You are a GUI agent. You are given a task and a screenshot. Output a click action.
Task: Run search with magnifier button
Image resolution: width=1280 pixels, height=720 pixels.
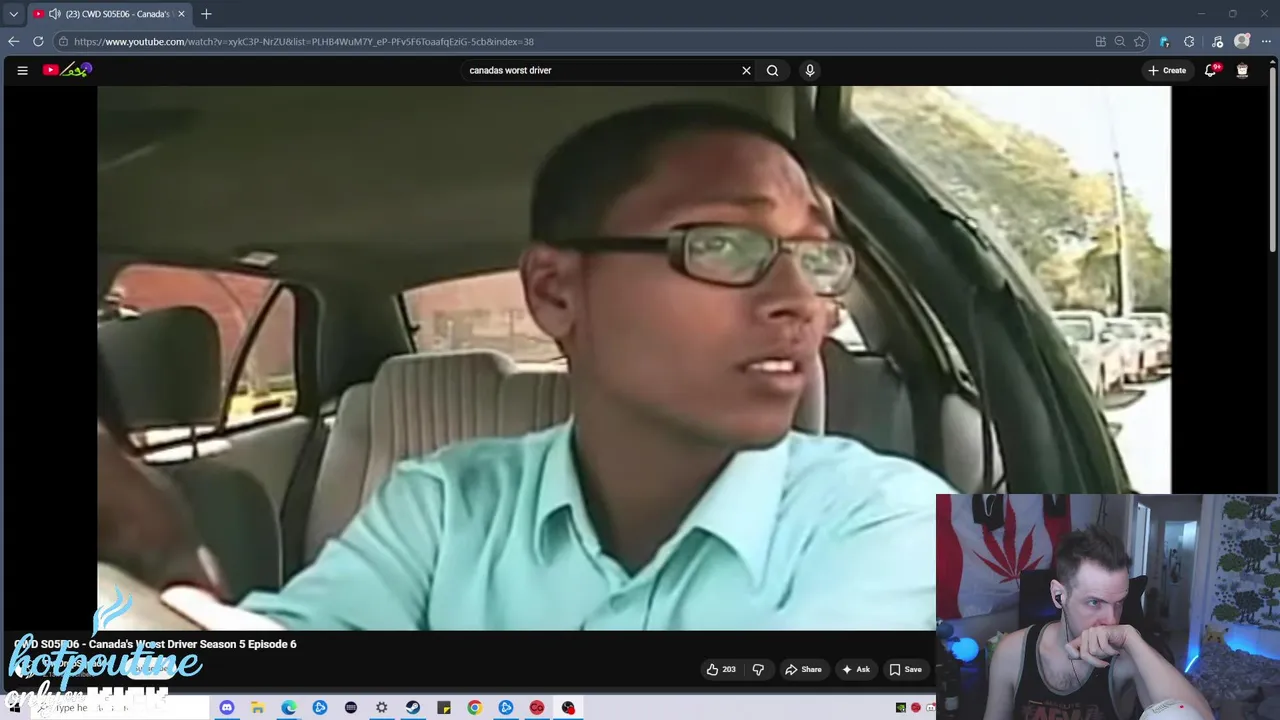pyautogui.click(x=772, y=70)
